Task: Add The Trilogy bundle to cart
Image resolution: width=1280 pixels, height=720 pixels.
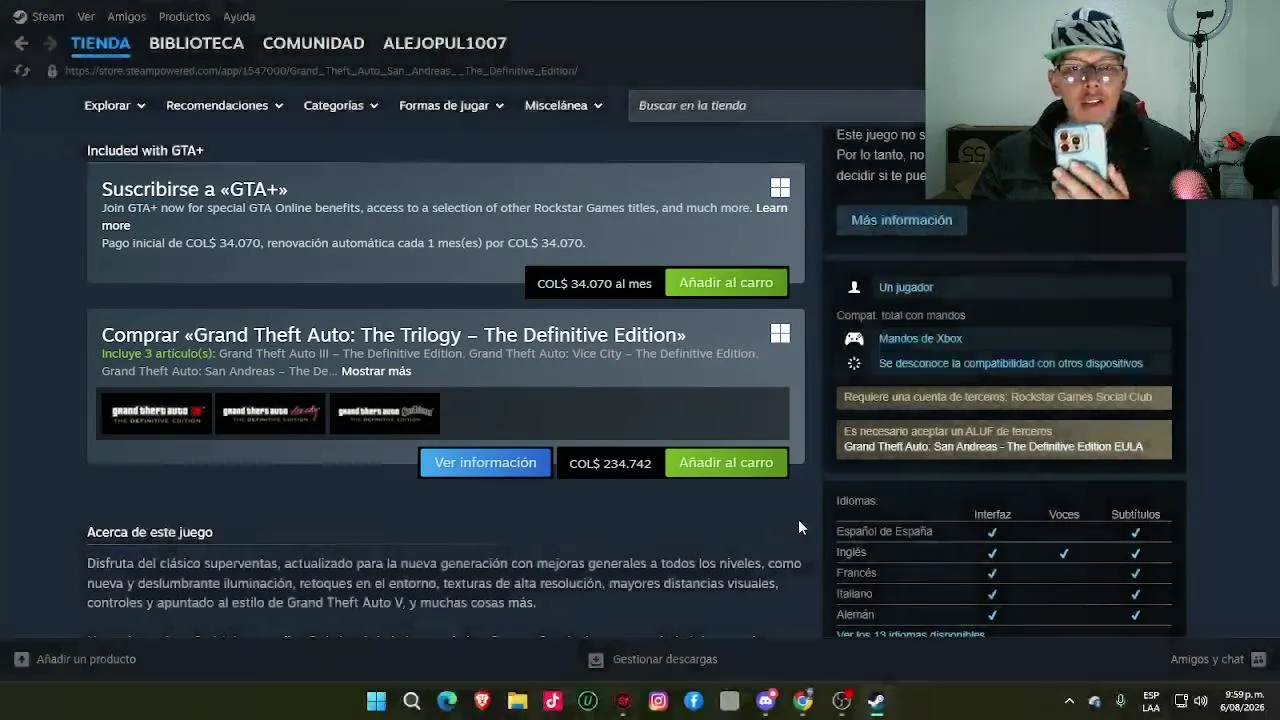Action: 726,463
